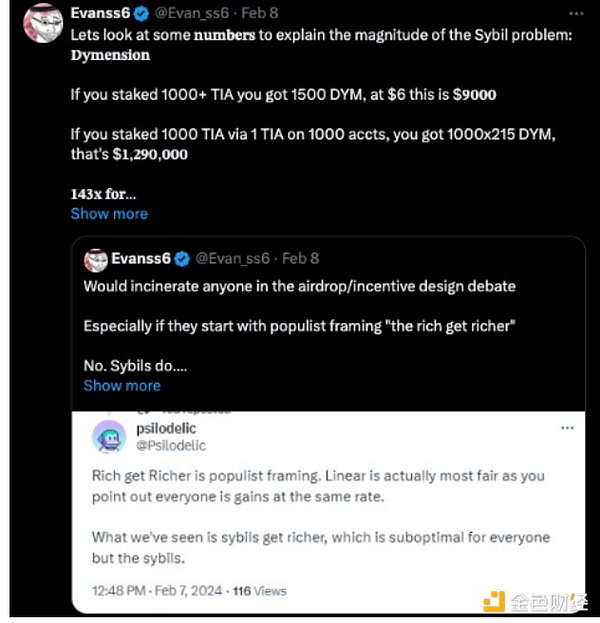Image resolution: width=600 pixels, height=623 pixels.
Task: Click the top Evanss6 display name
Action: tap(100, 15)
